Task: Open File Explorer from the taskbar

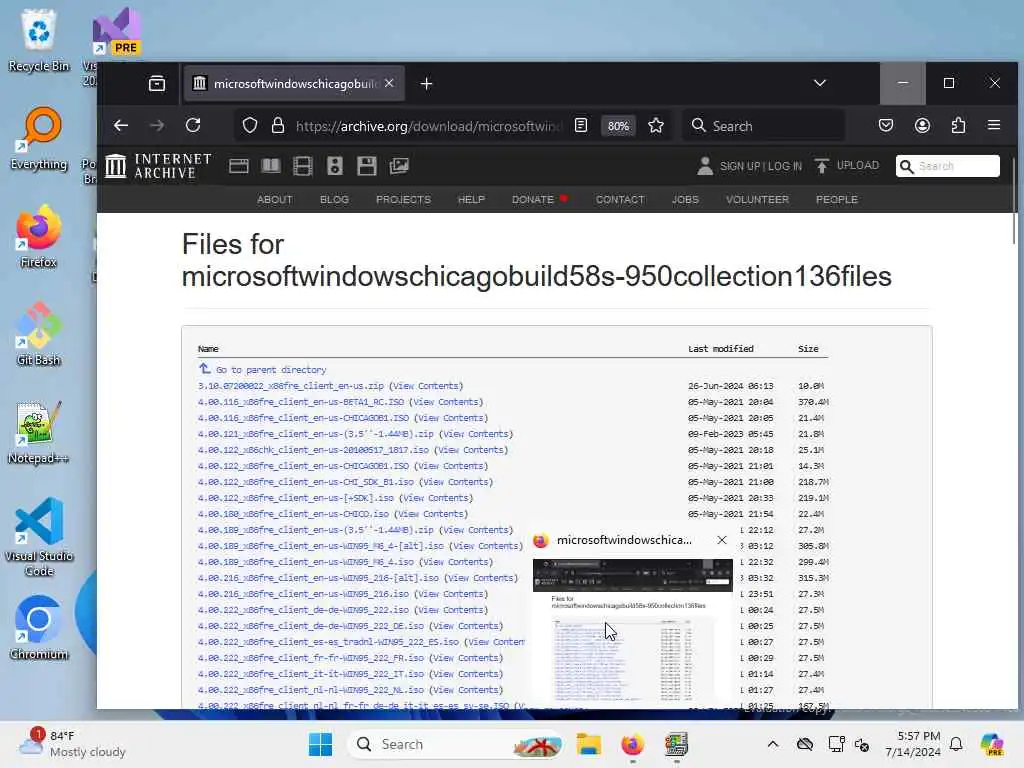Action: coord(588,744)
